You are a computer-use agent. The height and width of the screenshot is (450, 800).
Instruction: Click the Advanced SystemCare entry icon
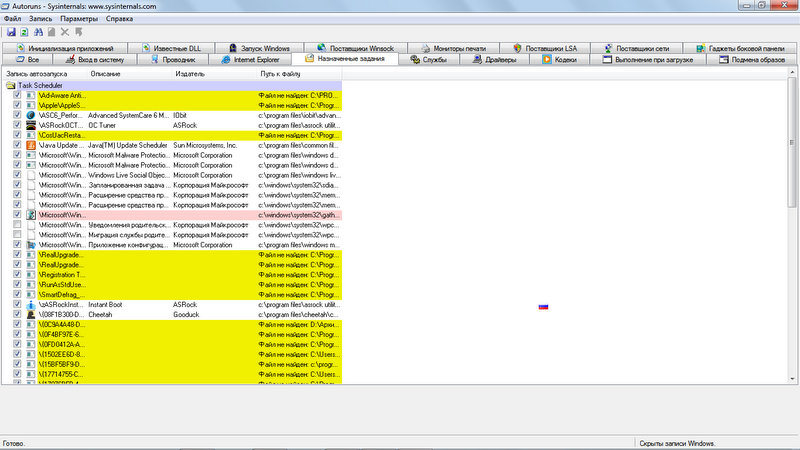point(31,115)
